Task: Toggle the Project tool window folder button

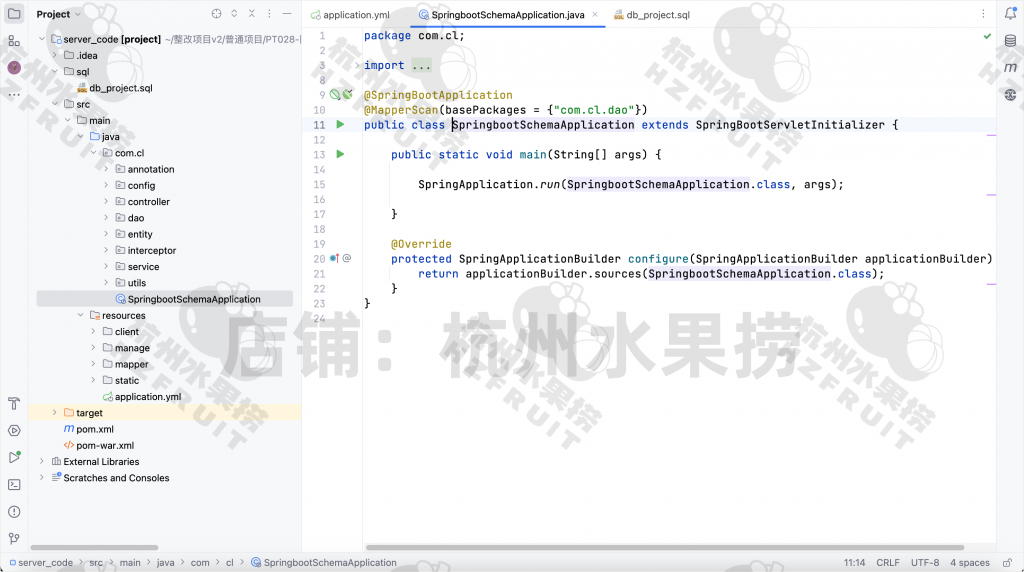Action: [14, 14]
